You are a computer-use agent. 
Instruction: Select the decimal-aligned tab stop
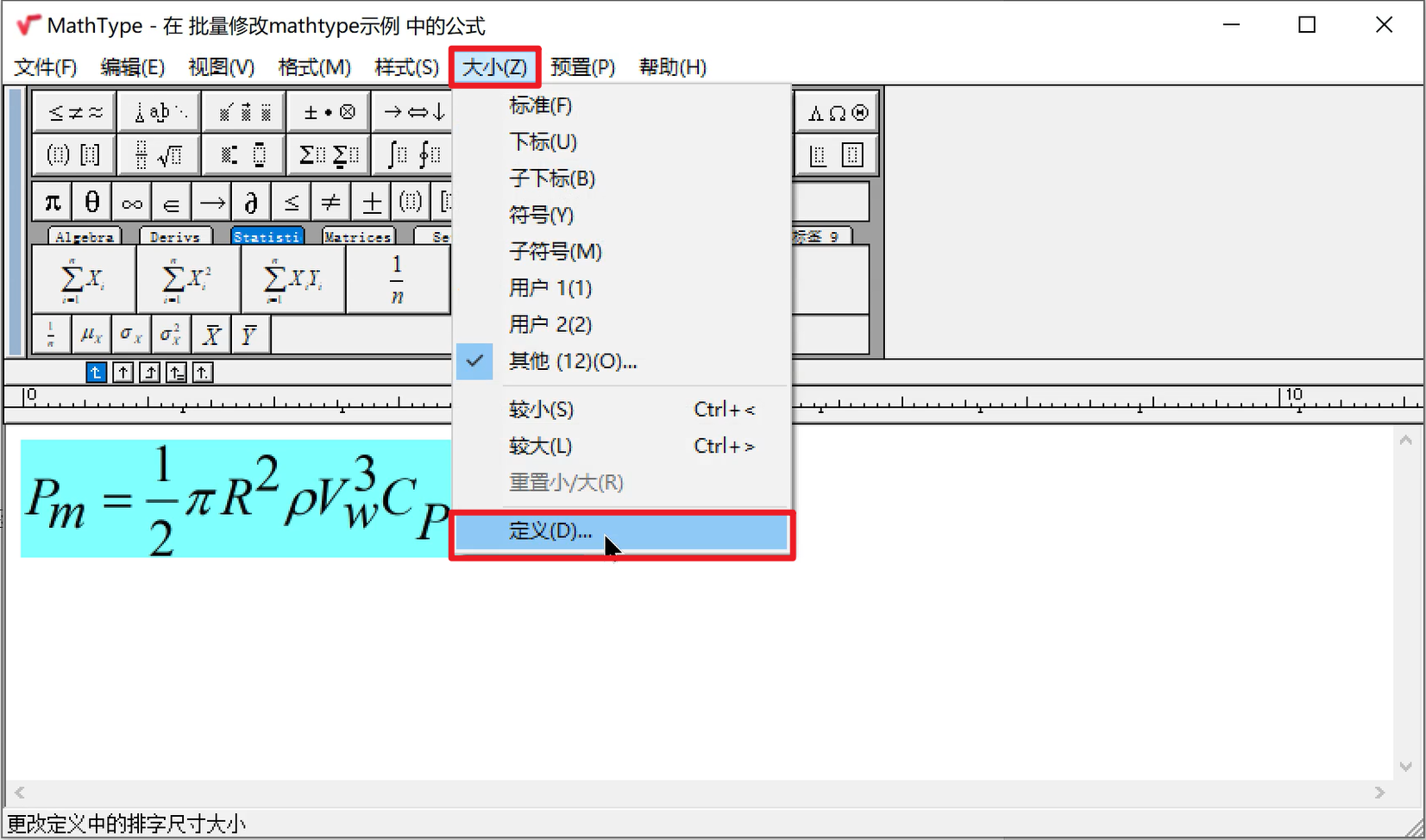[203, 373]
